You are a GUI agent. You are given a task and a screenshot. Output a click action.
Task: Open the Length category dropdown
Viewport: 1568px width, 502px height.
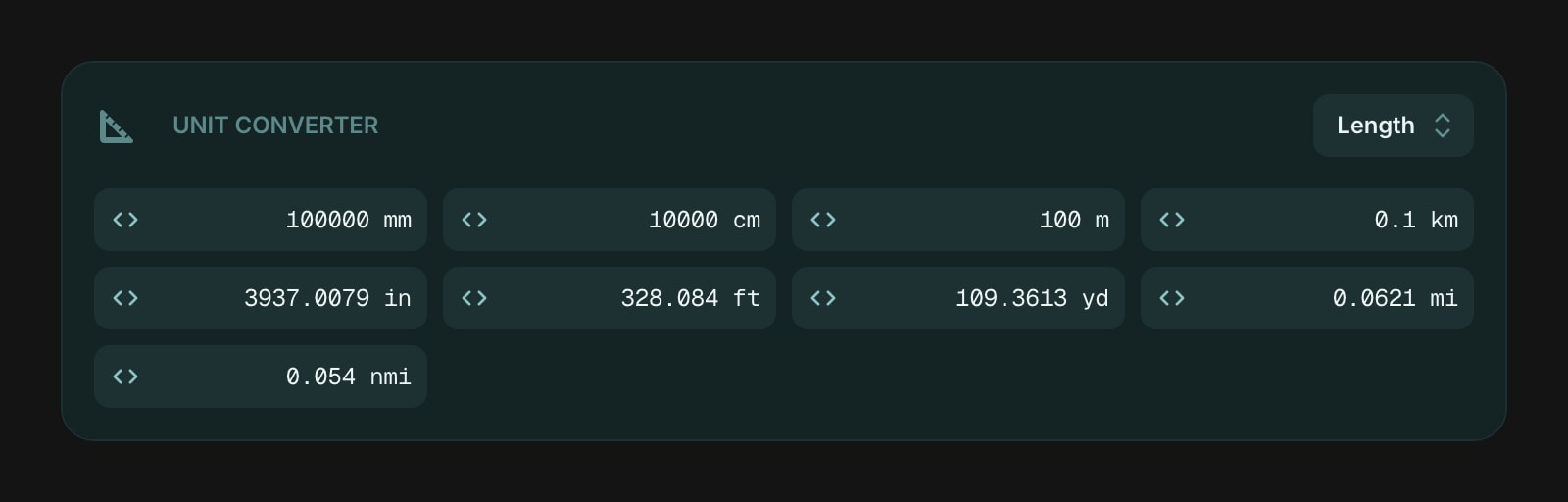point(1392,125)
